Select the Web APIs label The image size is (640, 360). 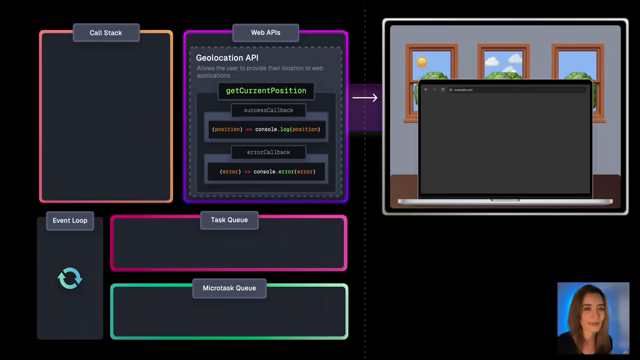tap(266, 32)
